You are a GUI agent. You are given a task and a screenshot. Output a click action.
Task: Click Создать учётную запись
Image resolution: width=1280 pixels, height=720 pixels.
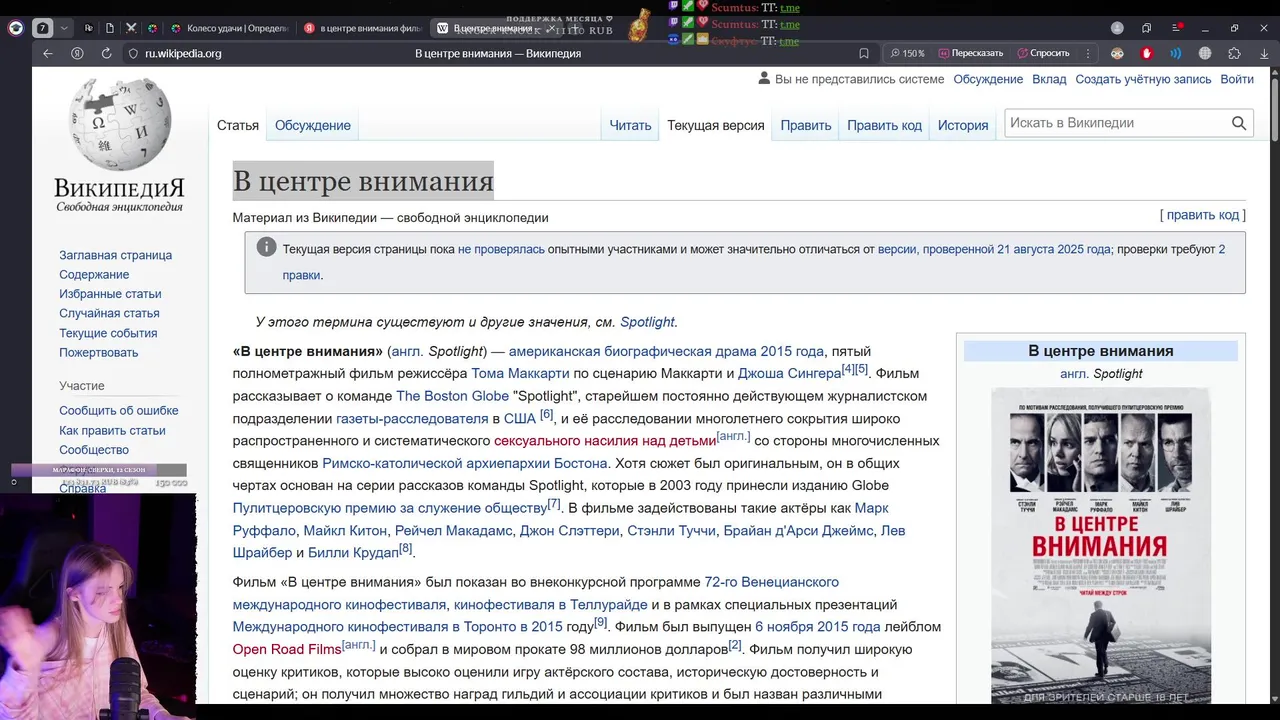click(x=1144, y=79)
